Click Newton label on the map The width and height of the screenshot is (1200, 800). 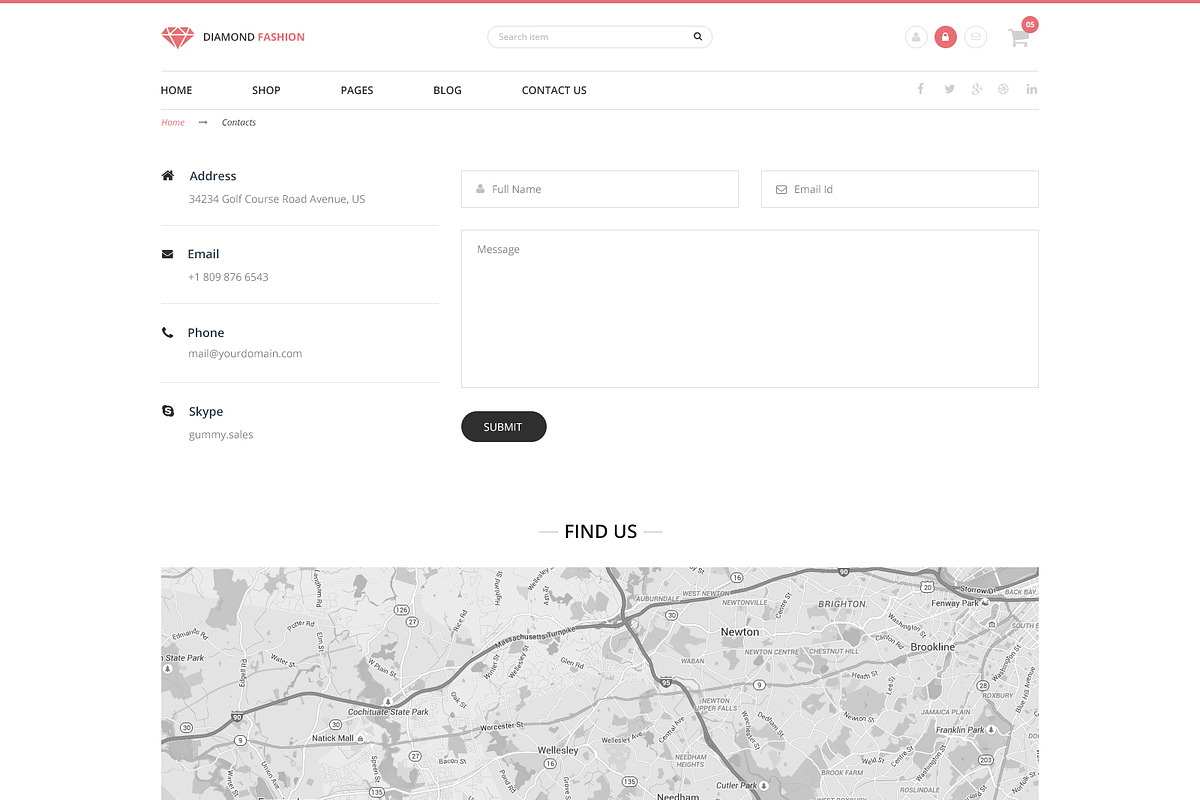click(x=740, y=632)
